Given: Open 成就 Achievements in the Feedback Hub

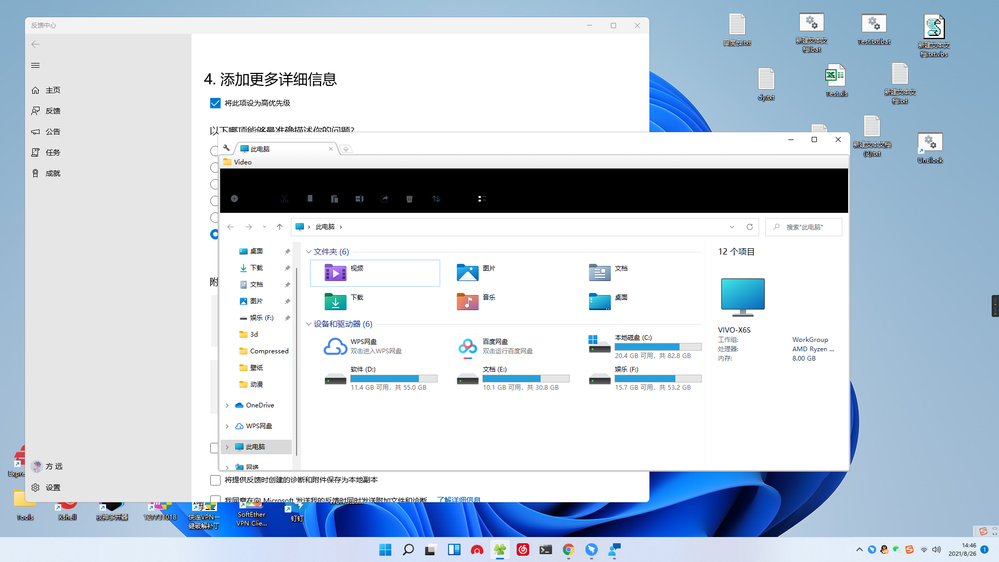Looking at the screenshot, I should point(47,173).
